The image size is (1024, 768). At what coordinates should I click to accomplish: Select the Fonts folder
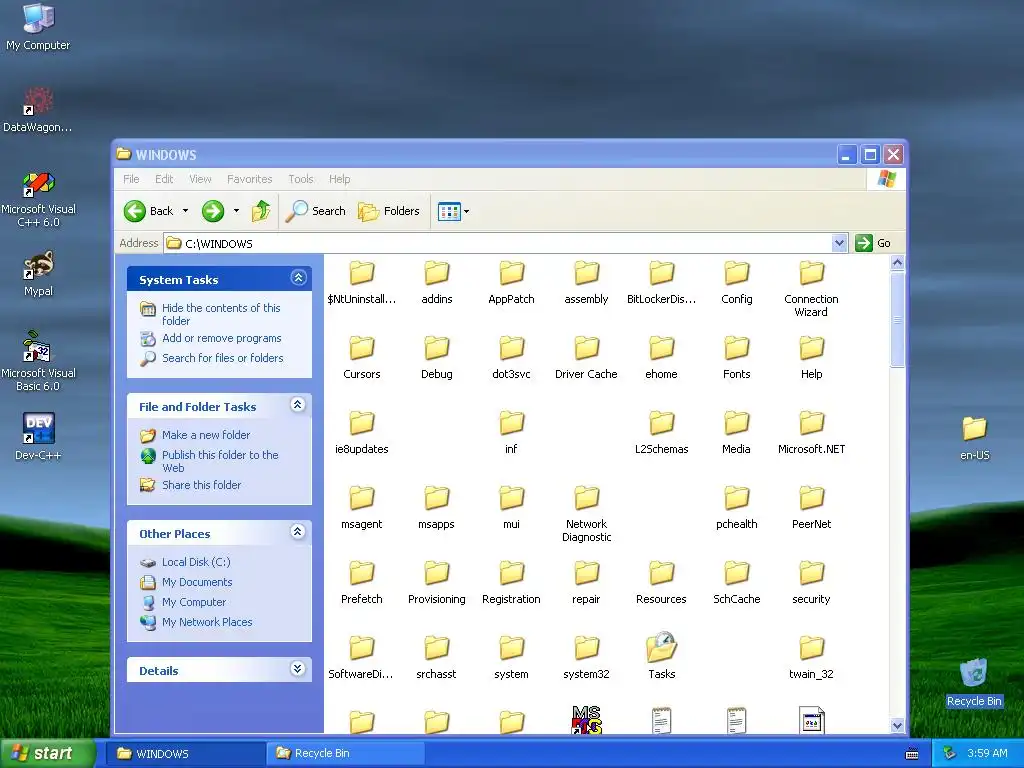pos(737,357)
